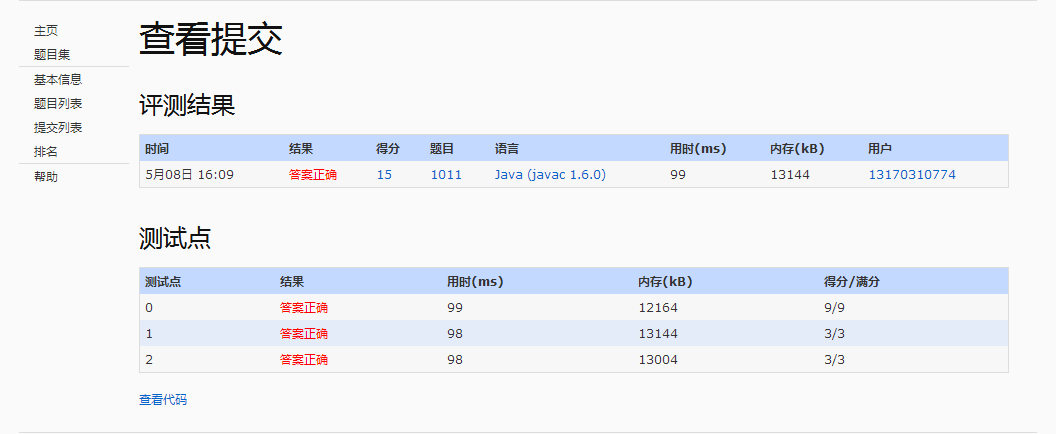Click 答案正确 in the test point 1 row
This screenshot has height=434, width=1056.
304,334
